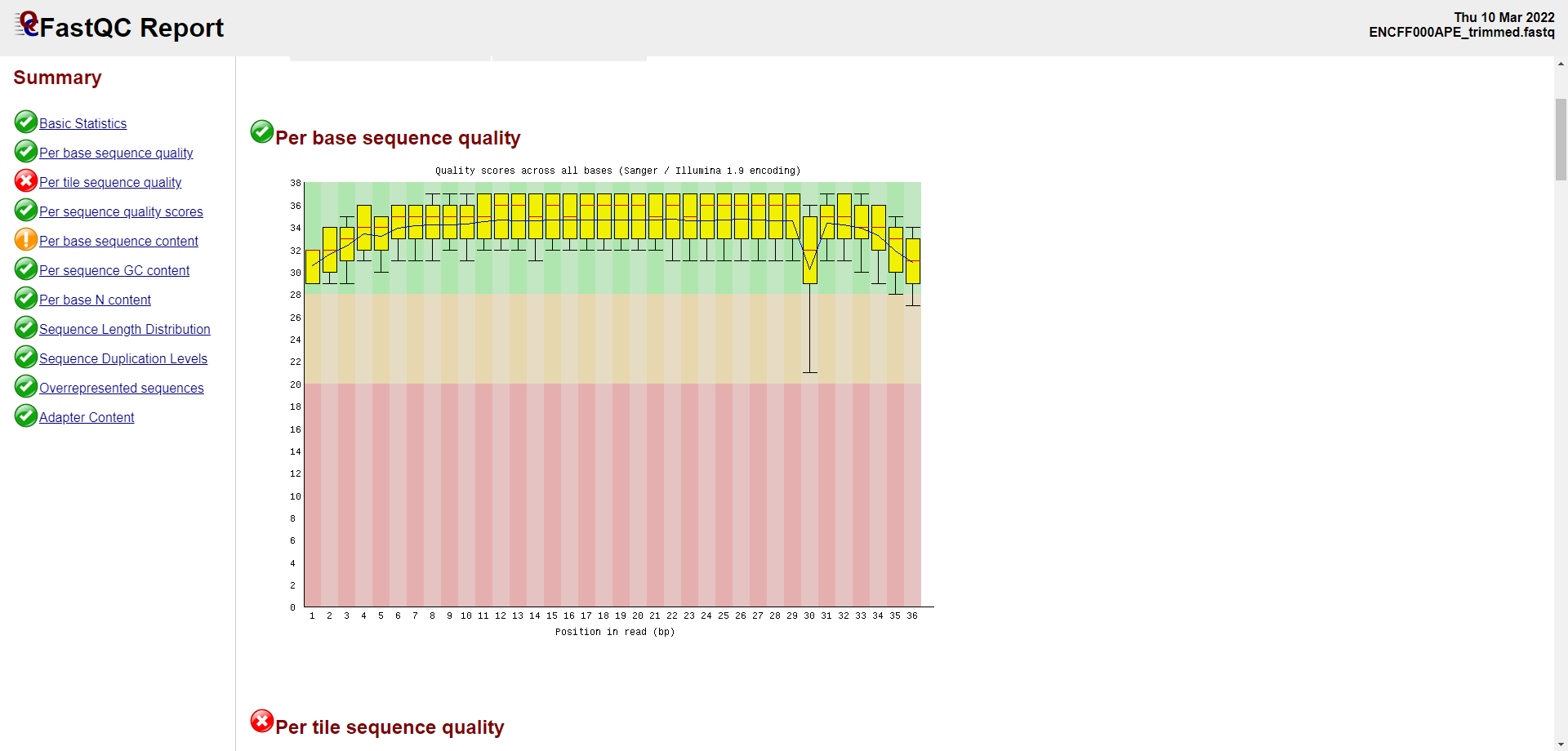Open Per sequence GC content link
The image size is (1568, 751).
pyautogui.click(x=114, y=271)
